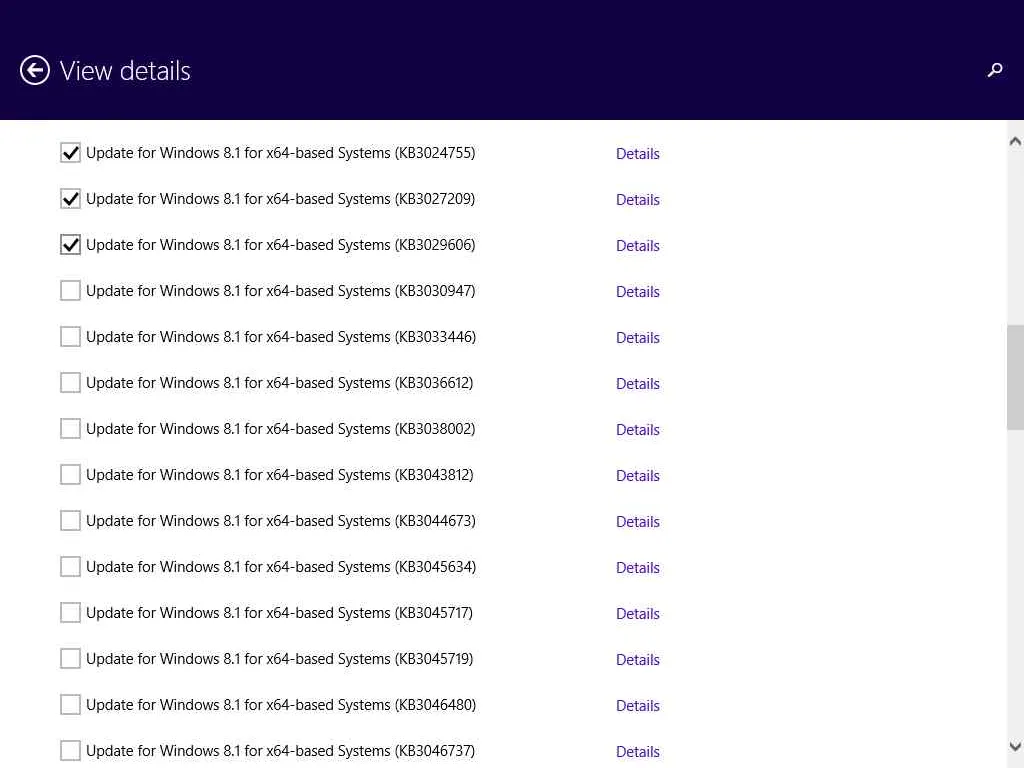Click the back arrow icon
This screenshot has width=1024, height=768.
coord(35,70)
